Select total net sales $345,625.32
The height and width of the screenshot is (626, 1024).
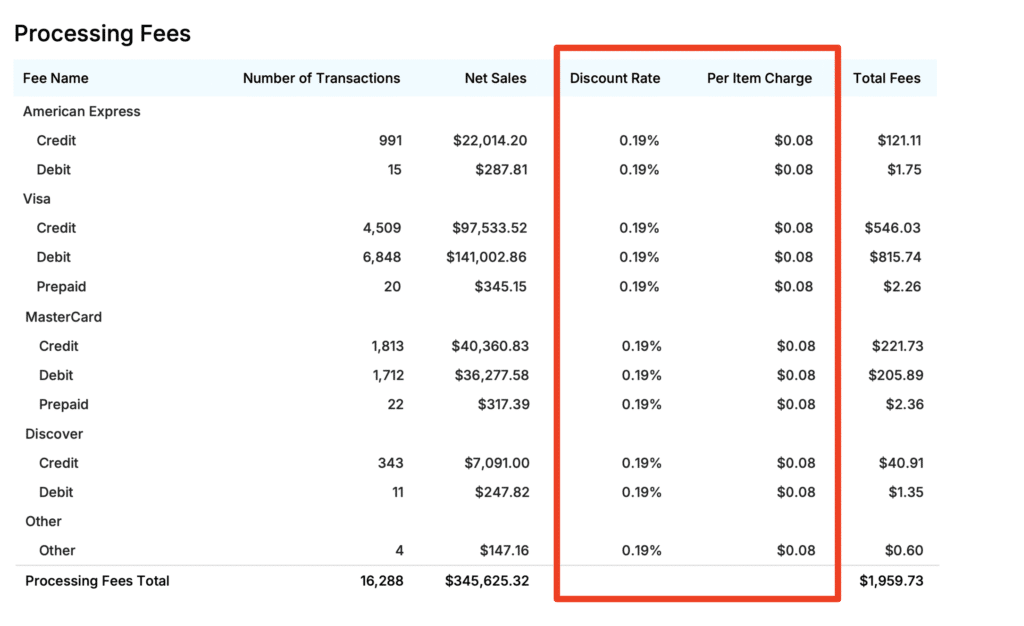tap(486, 581)
